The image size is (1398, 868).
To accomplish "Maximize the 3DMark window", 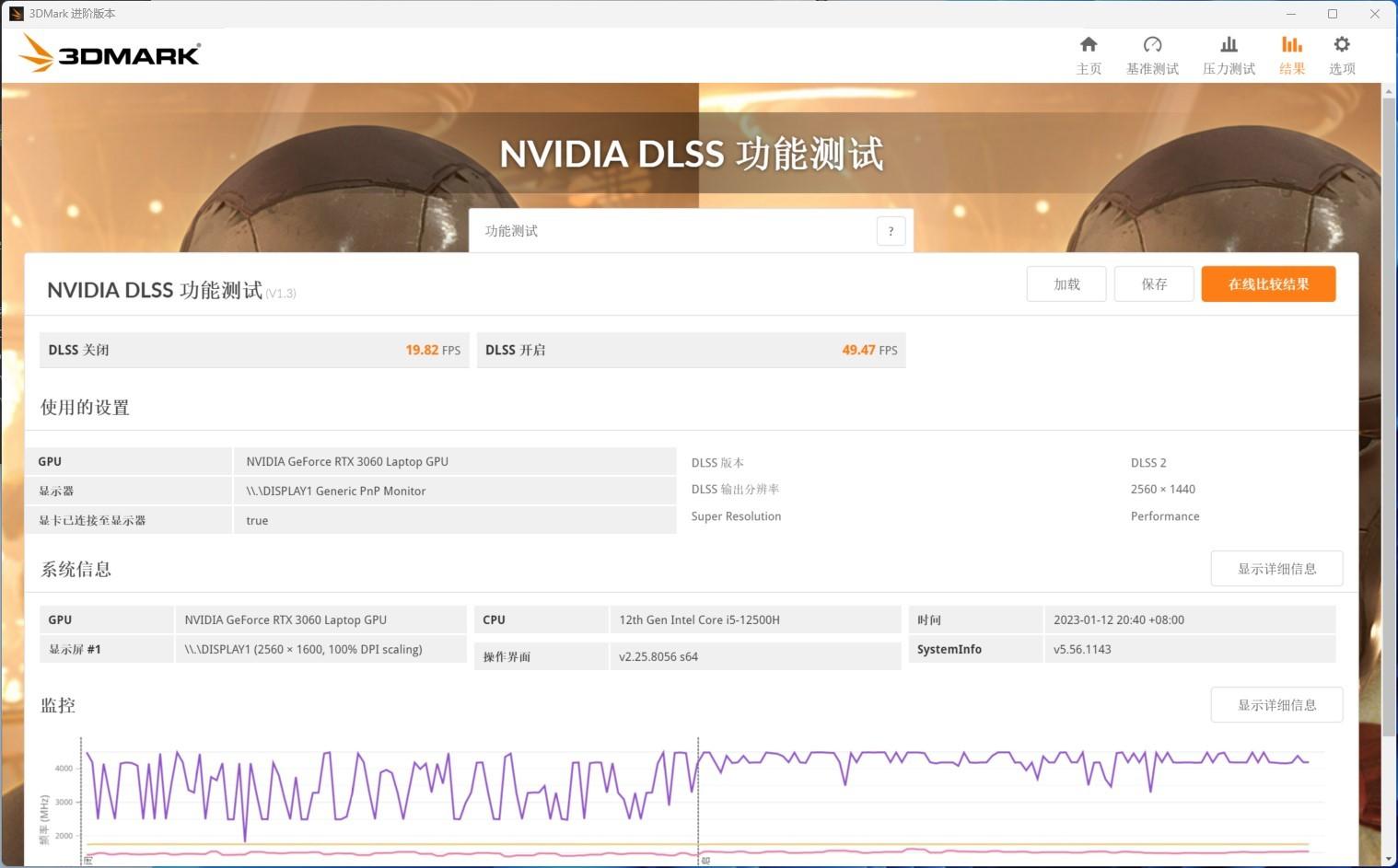I will tap(1333, 14).
